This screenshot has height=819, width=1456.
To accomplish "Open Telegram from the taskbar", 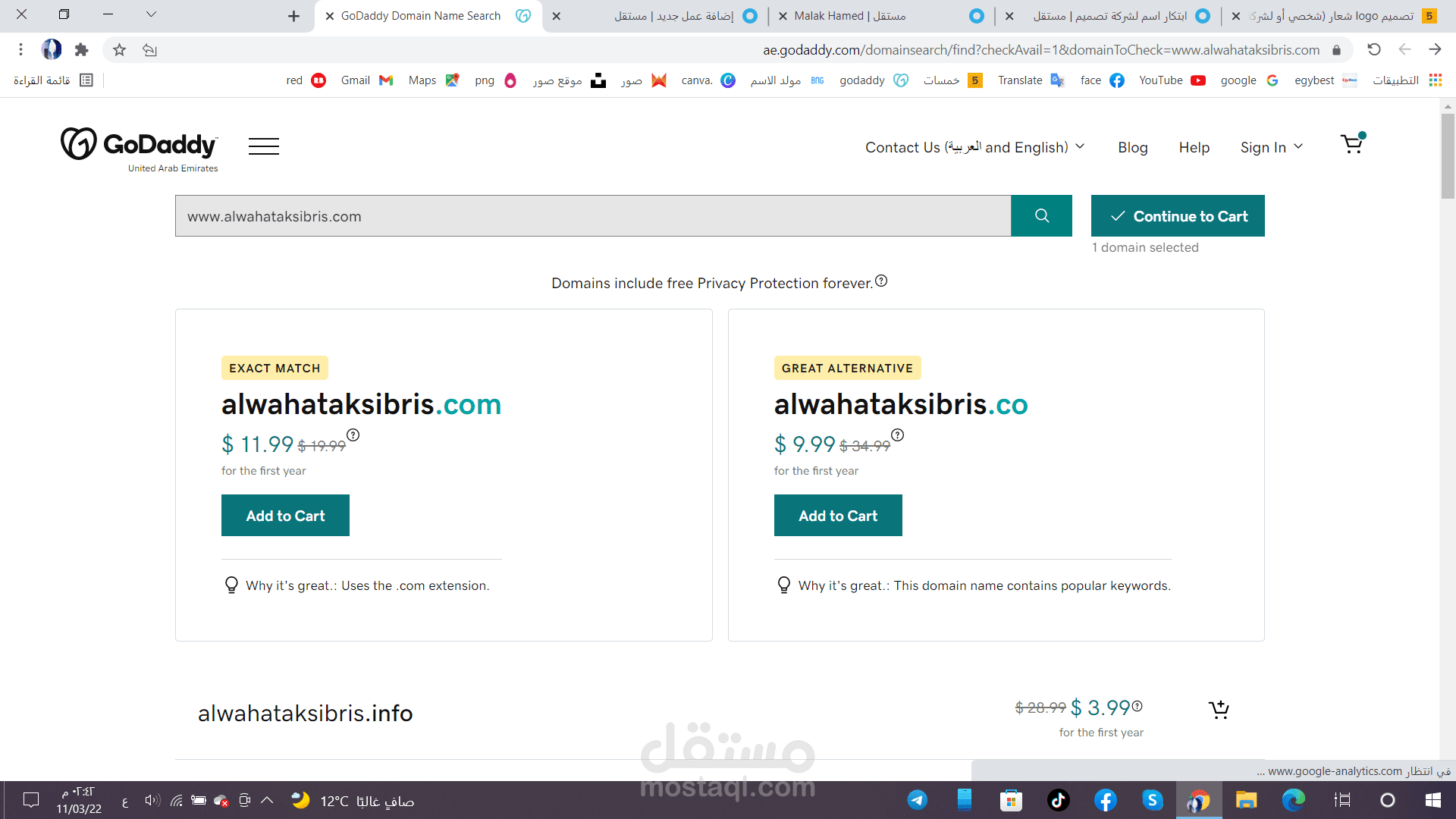I will [917, 800].
